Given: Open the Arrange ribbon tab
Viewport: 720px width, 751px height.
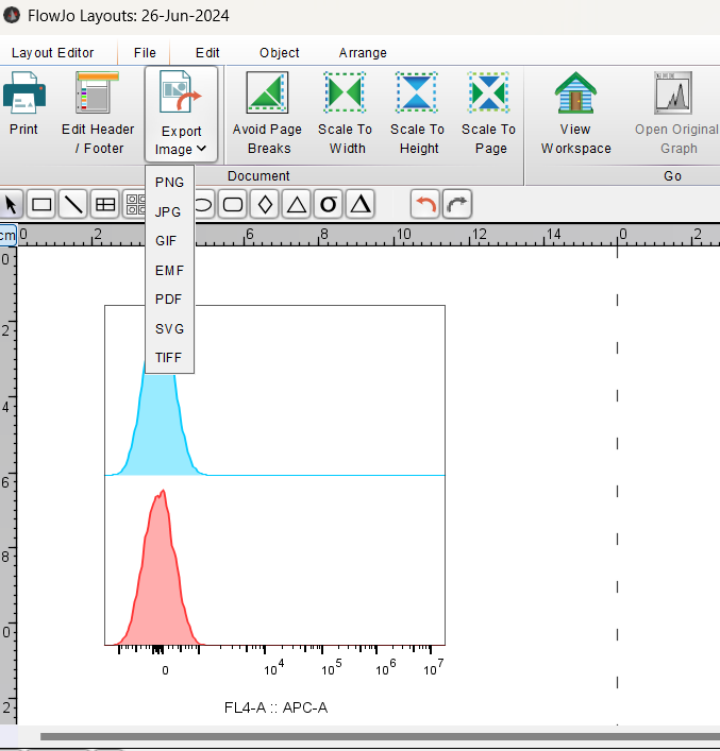Looking at the screenshot, I should tap(363, 53).
